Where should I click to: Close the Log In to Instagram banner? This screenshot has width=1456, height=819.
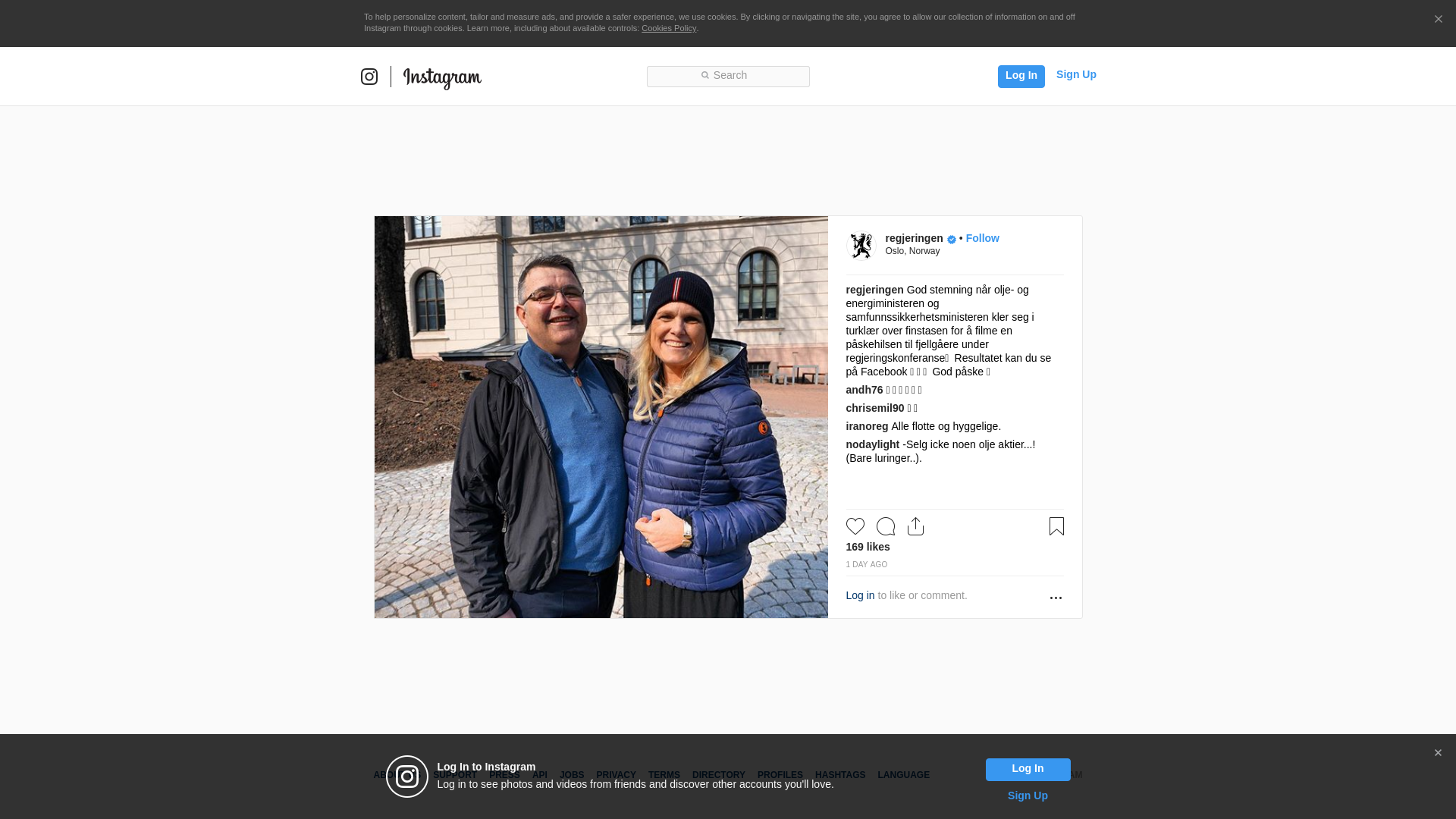pos(1438,753)
